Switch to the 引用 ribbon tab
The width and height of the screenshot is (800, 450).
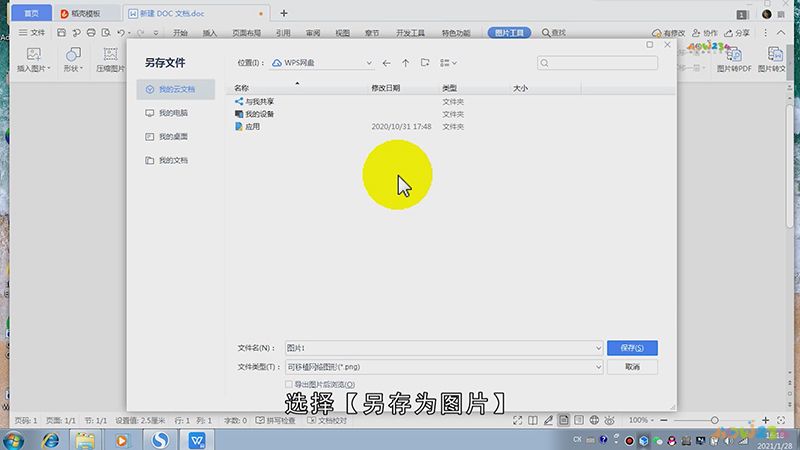(x=283, y=33)
